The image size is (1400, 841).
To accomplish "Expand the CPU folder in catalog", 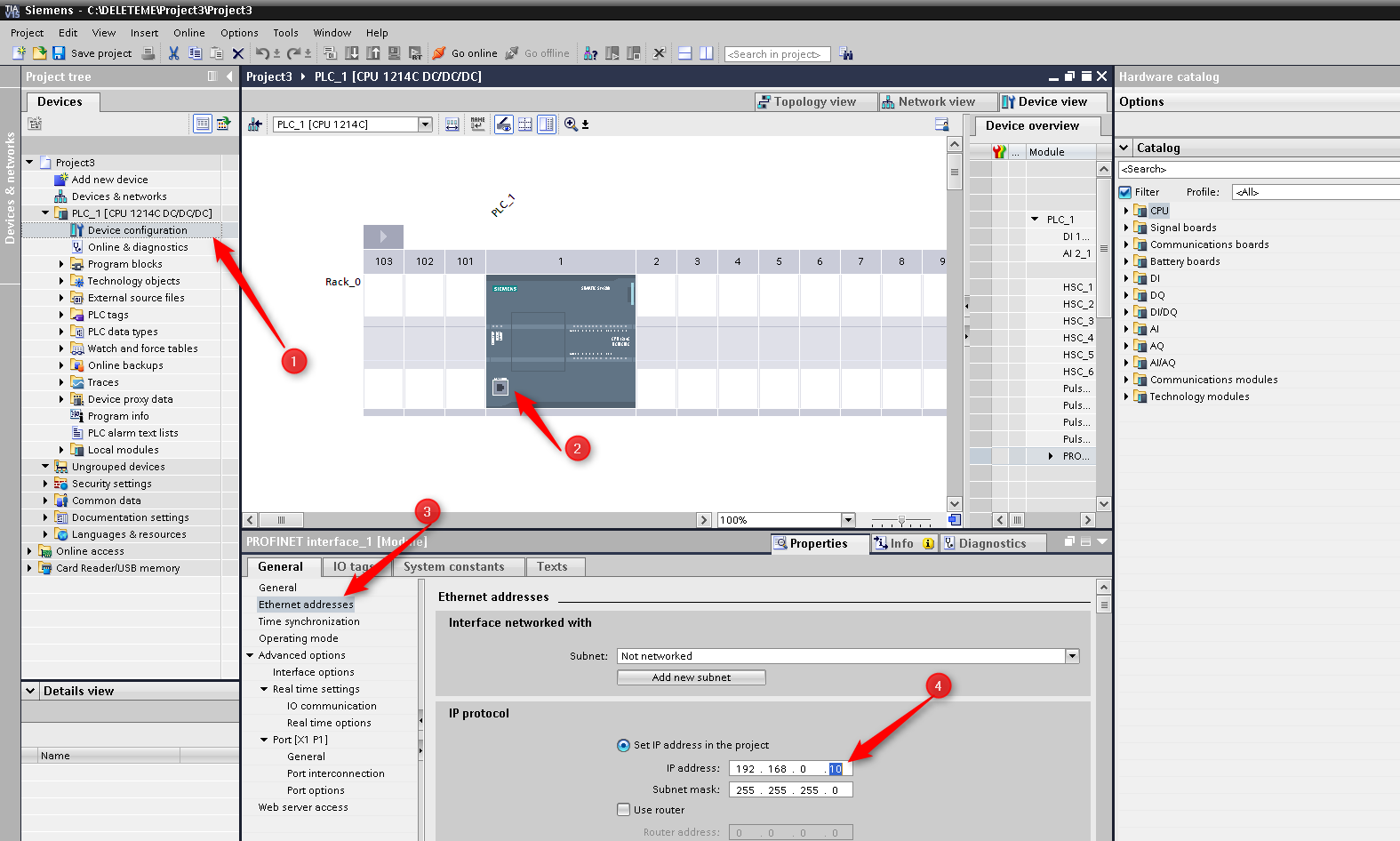I will pyautogui.click(x=1126, y=211).
